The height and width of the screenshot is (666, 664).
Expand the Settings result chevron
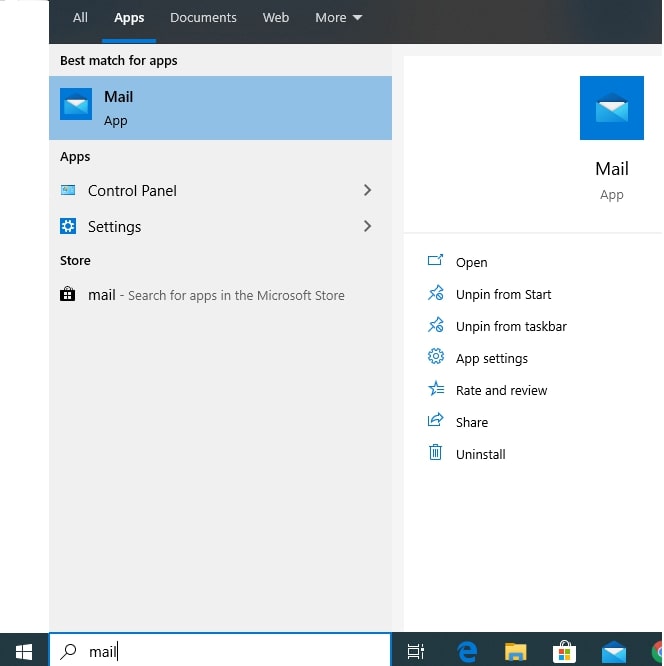pos(367,227)
